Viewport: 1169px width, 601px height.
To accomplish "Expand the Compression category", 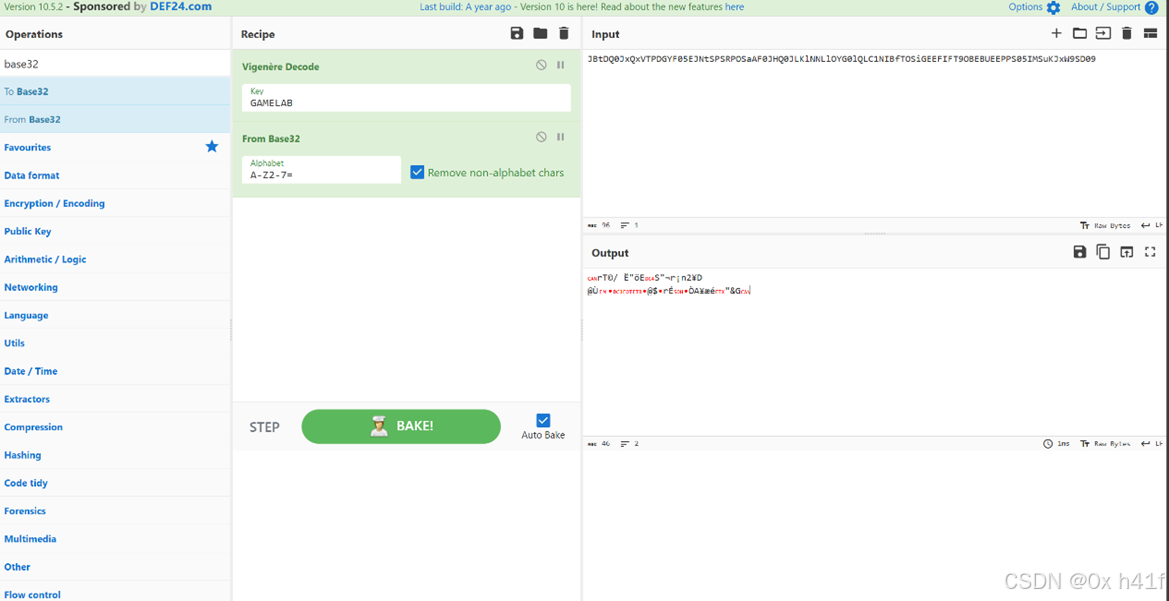I will point(116,427).
